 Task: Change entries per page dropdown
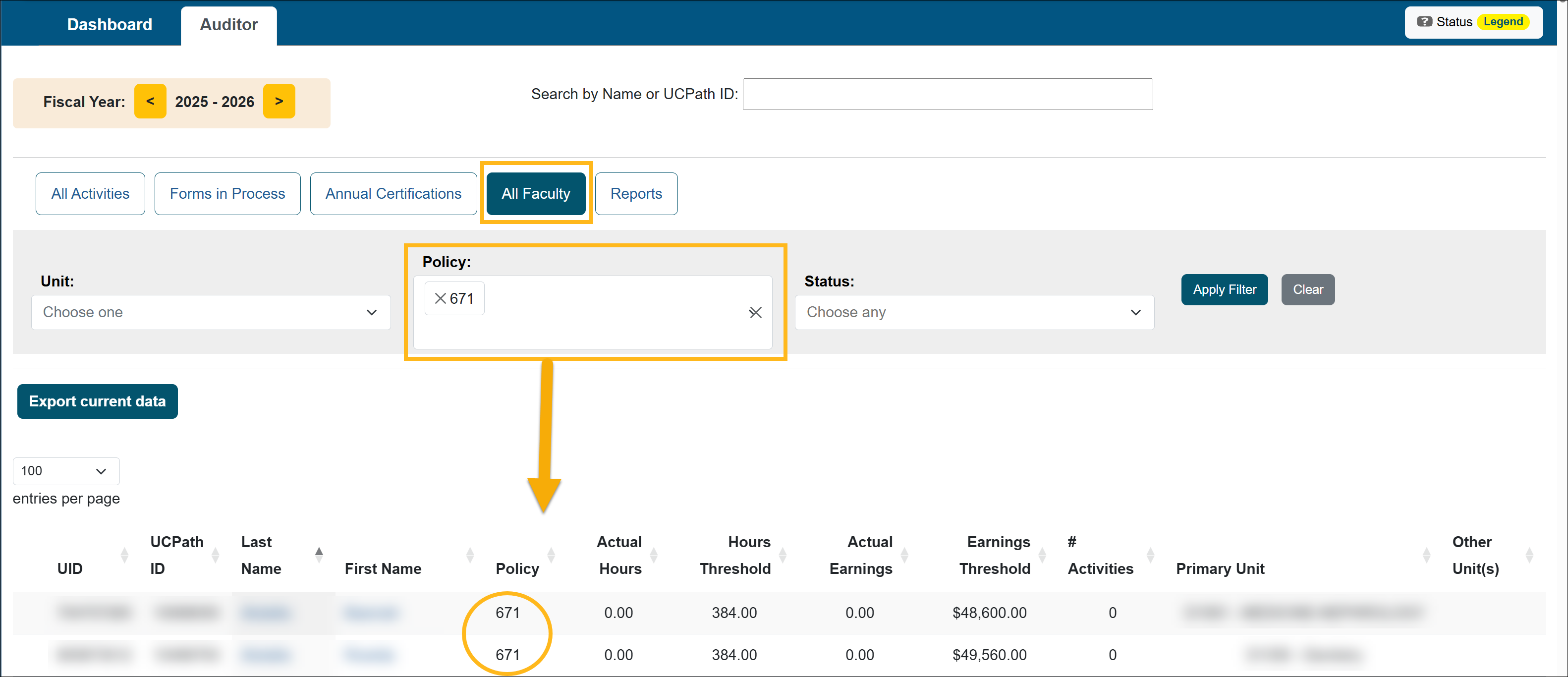point(66,471)
